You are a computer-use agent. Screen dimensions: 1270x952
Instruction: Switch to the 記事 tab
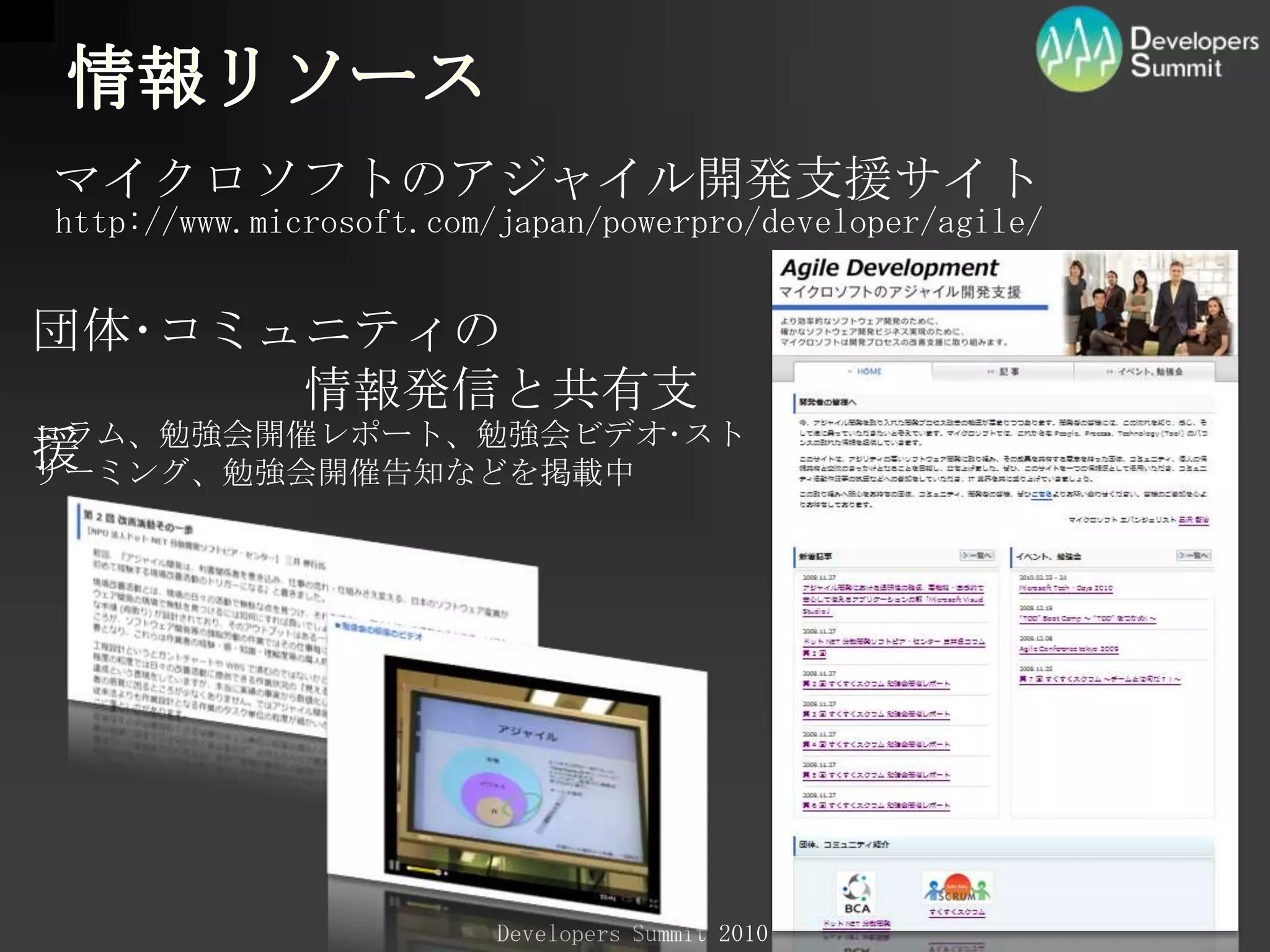click(x=1003, y=371)
